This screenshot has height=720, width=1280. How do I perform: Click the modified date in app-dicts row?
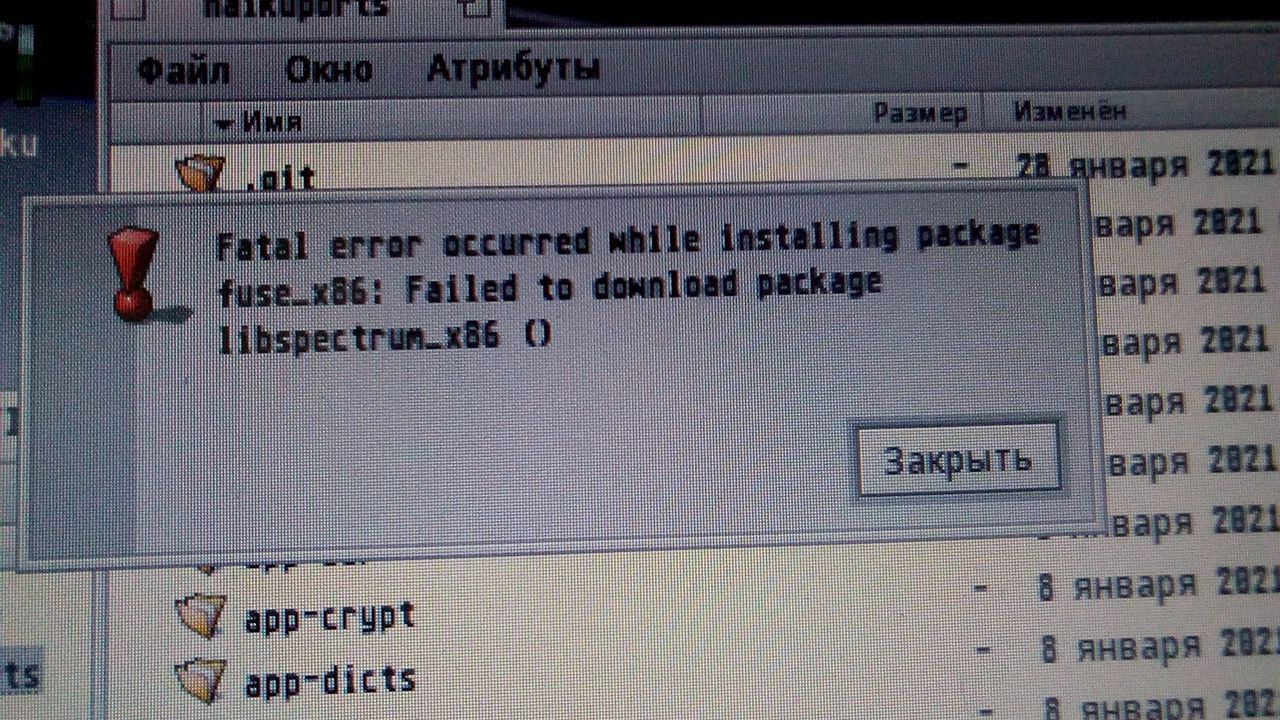coord(1160,644)
